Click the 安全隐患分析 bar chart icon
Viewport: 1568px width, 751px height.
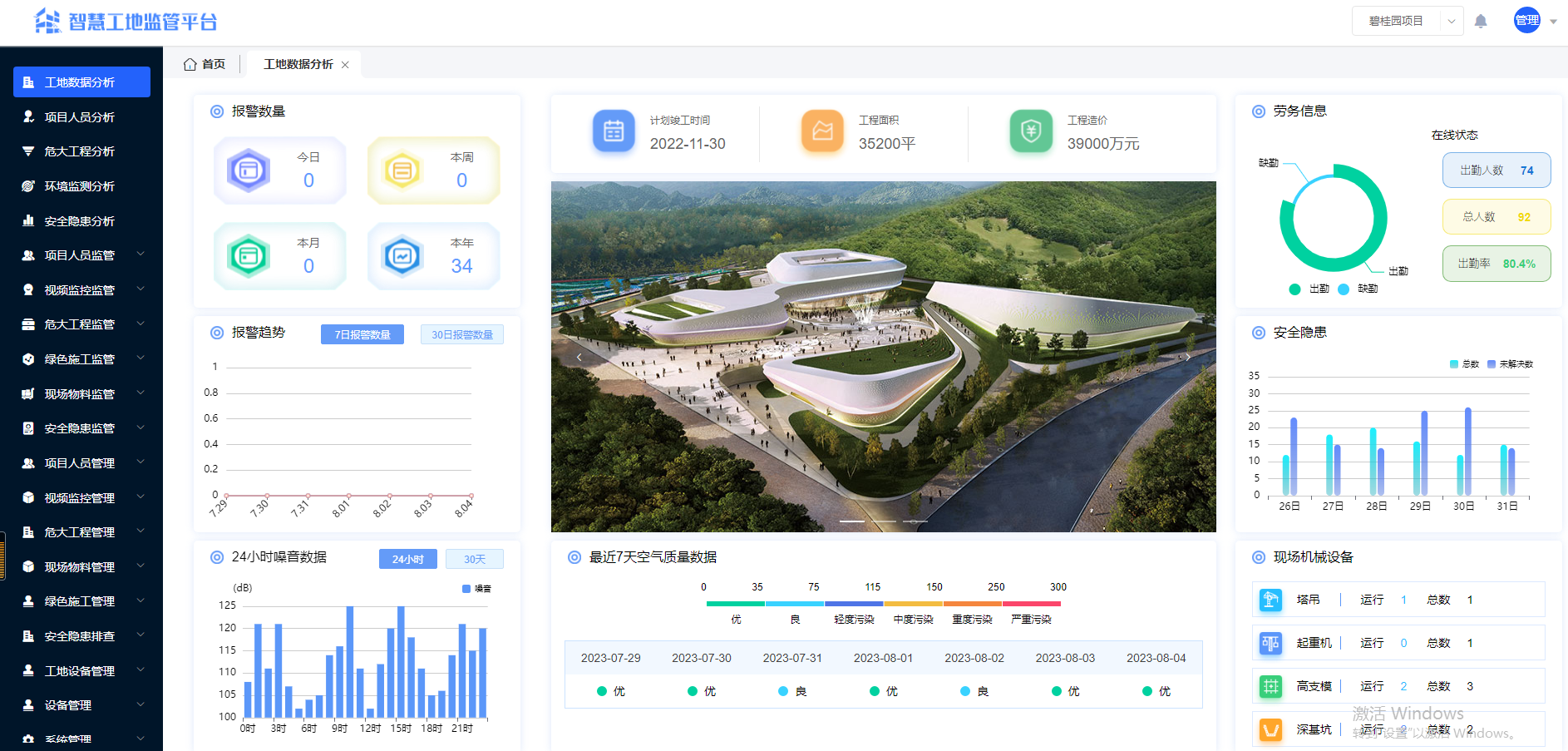[28, 220]
